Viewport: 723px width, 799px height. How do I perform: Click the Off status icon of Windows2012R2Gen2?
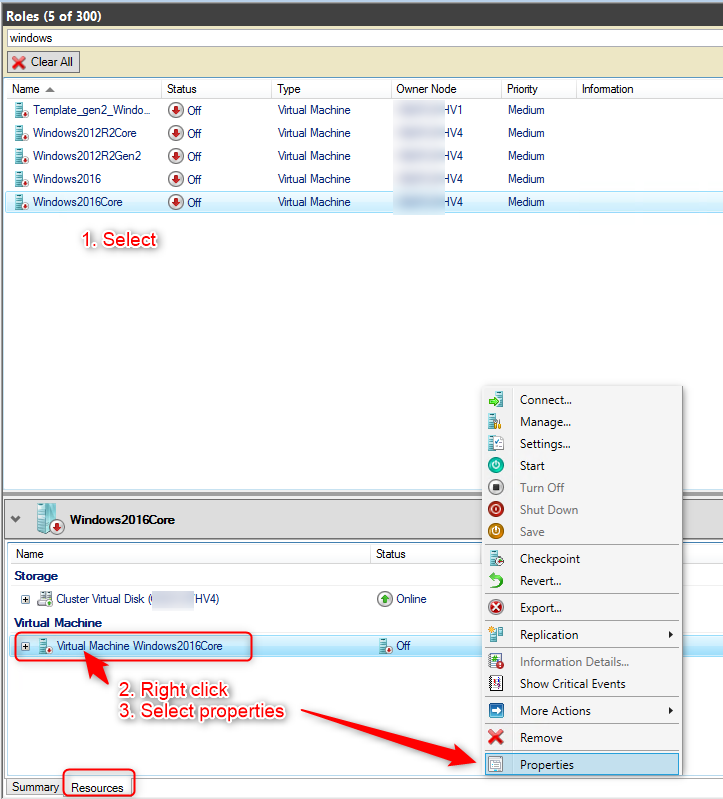[x=176, y=156]
